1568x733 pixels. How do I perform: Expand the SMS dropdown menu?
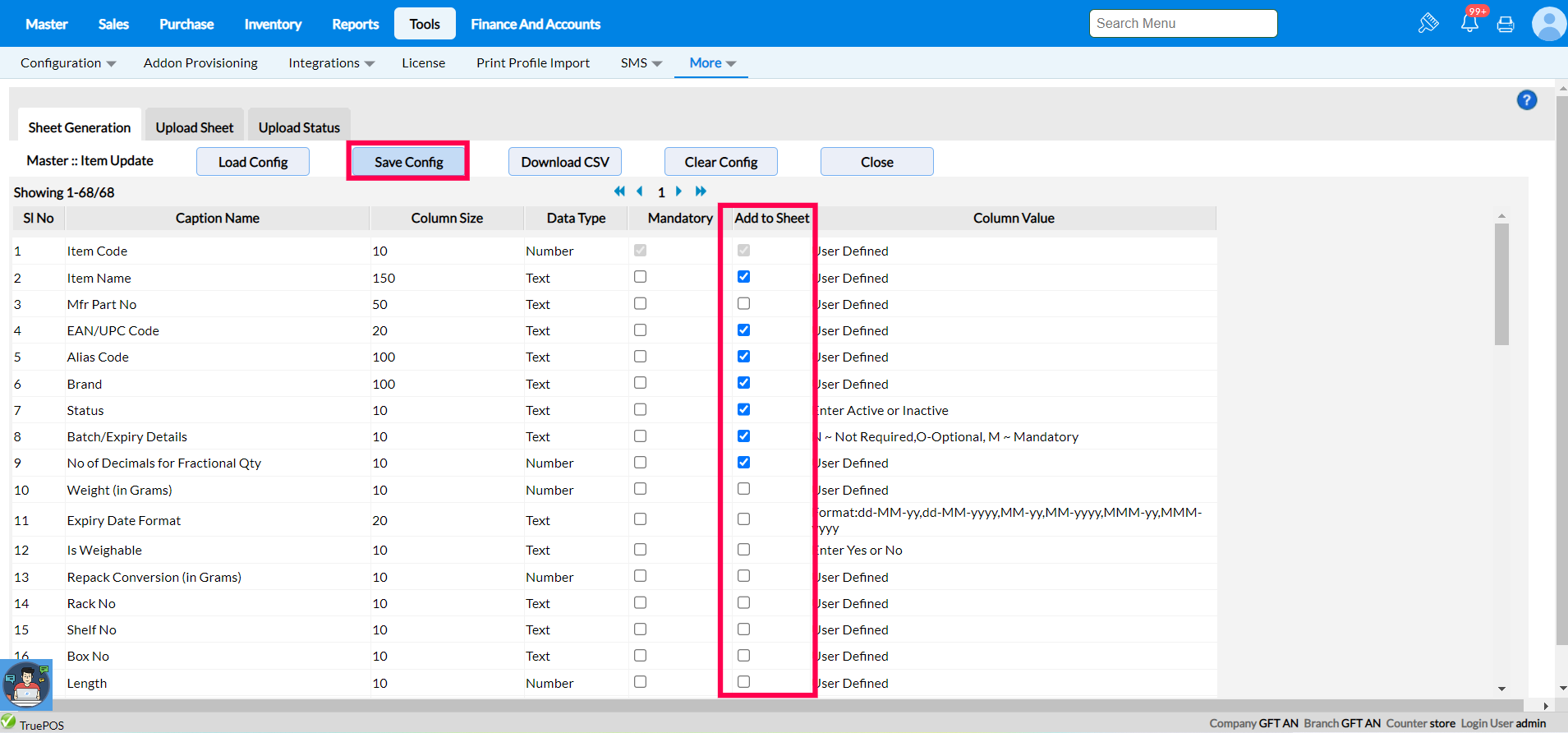click(641, 63)
